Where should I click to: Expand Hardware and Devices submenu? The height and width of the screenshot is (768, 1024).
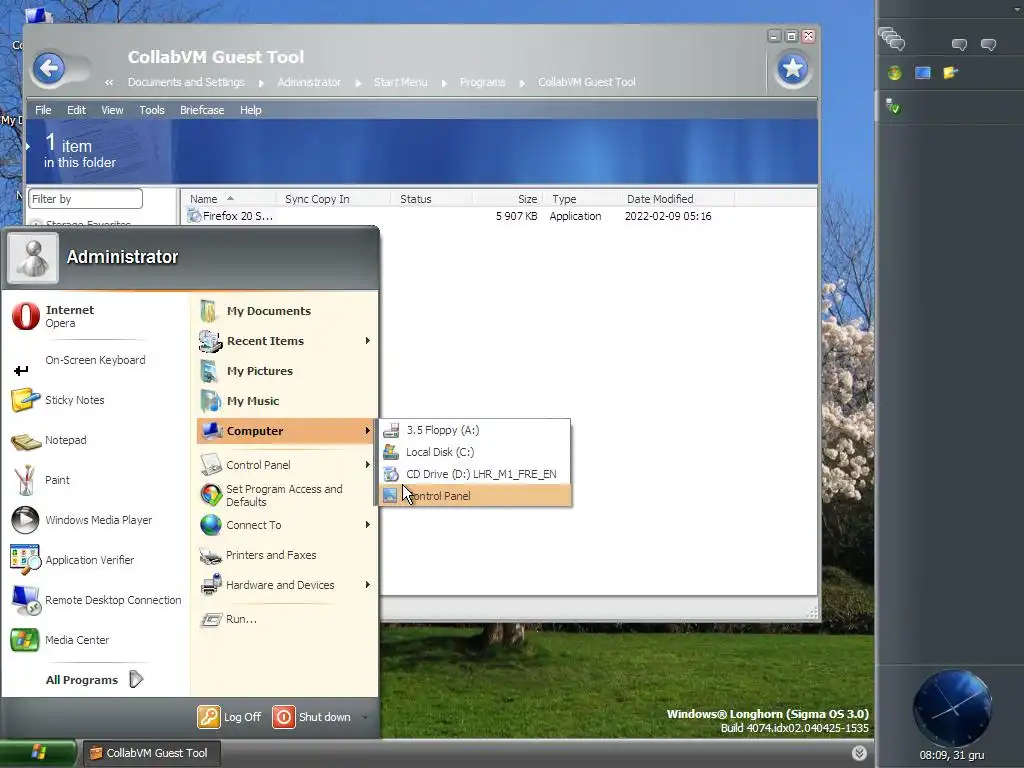[x=368, y=585]
